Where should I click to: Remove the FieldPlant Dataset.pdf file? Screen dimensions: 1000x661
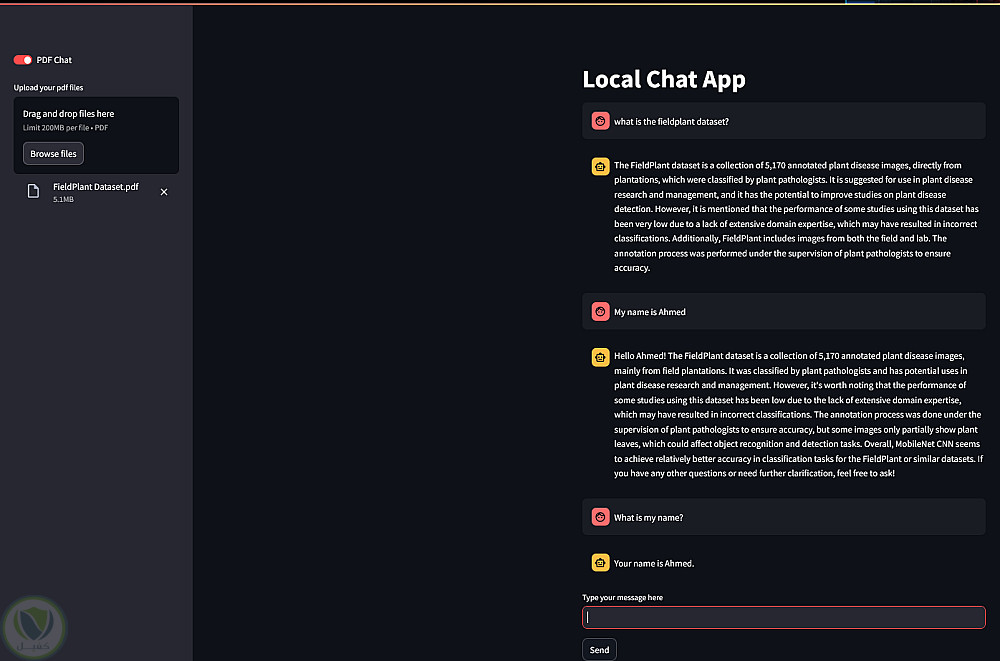(164, 191)
